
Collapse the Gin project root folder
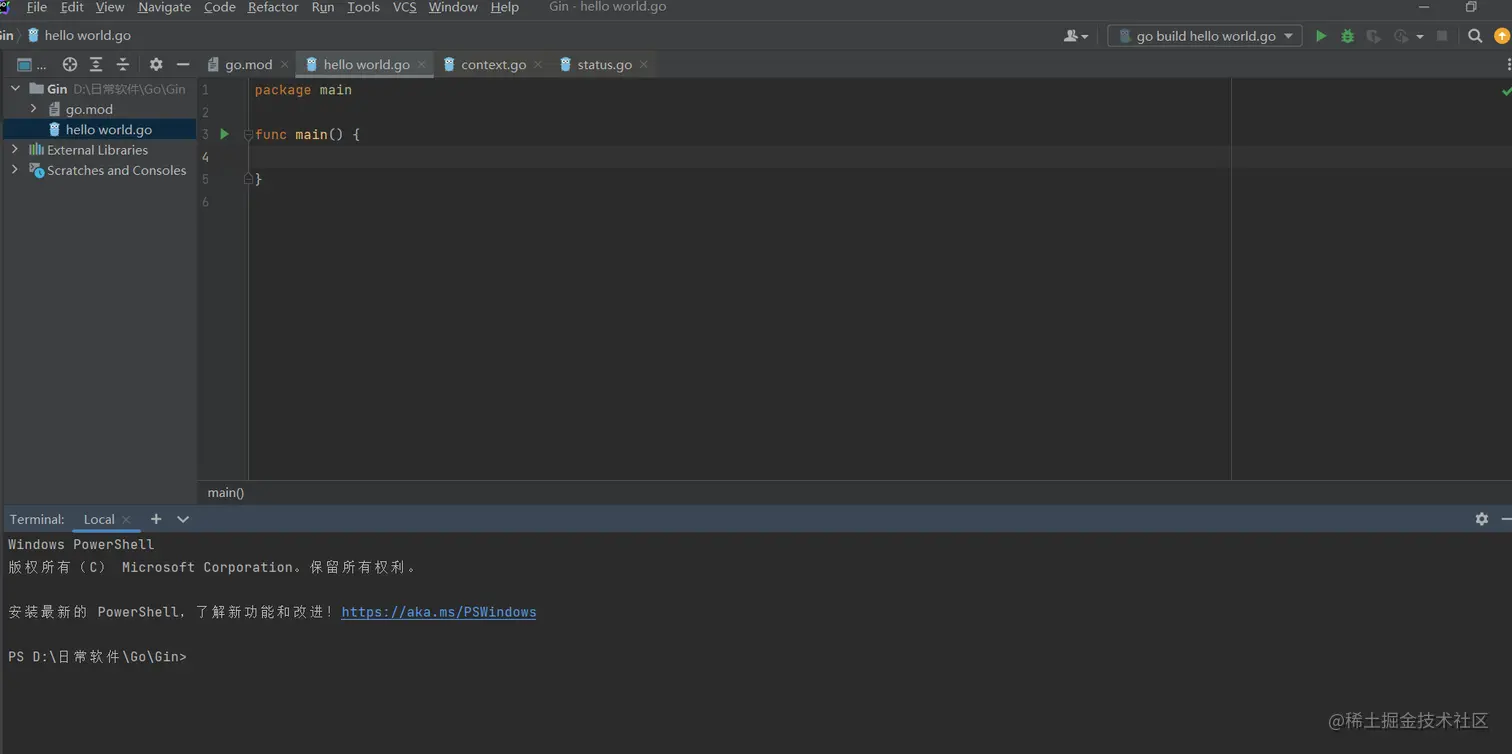pos(15,89)
